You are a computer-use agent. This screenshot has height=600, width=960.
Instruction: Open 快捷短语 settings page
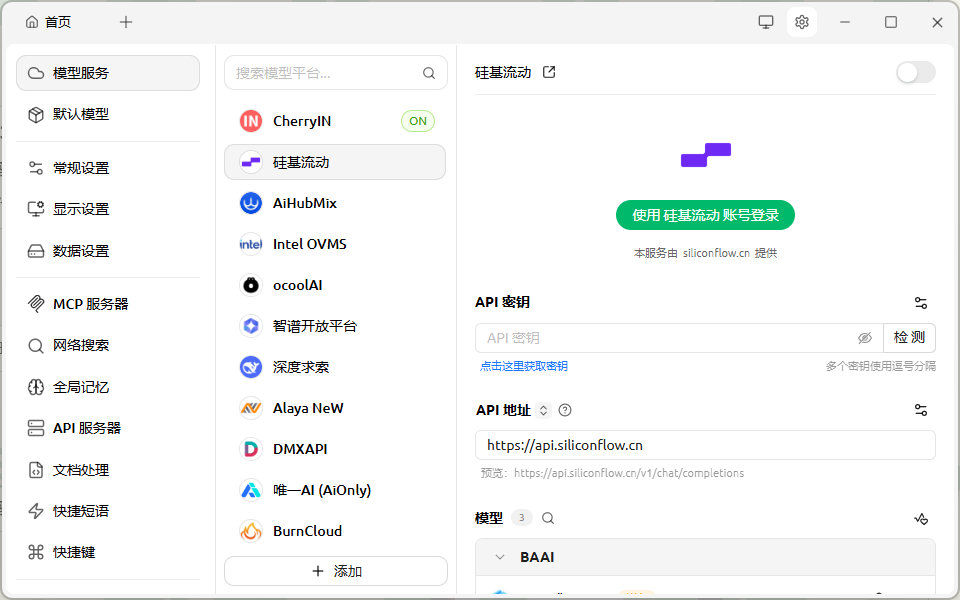(108, 511)
